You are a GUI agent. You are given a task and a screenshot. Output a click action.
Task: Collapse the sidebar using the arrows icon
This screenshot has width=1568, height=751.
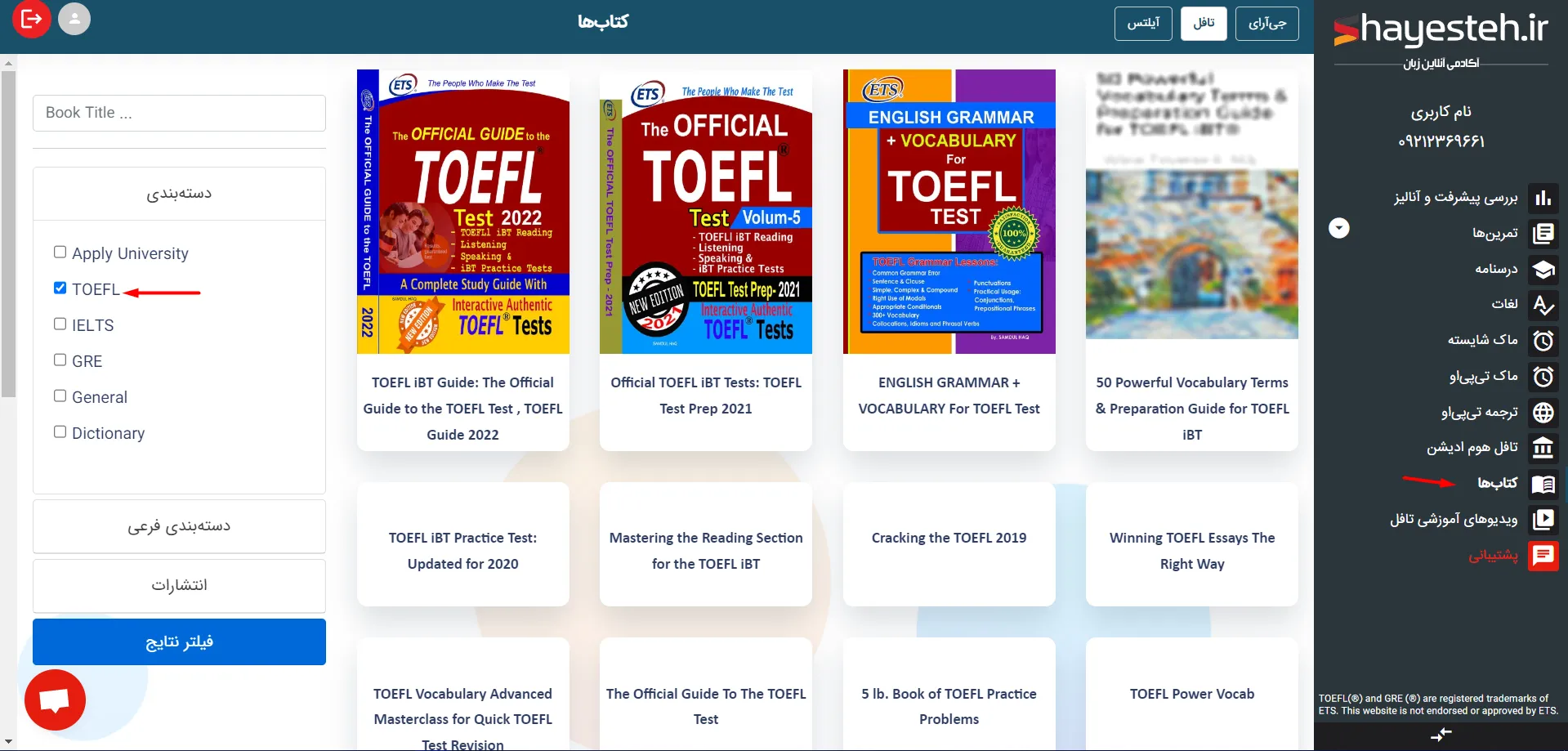(x=1441, y=735)
